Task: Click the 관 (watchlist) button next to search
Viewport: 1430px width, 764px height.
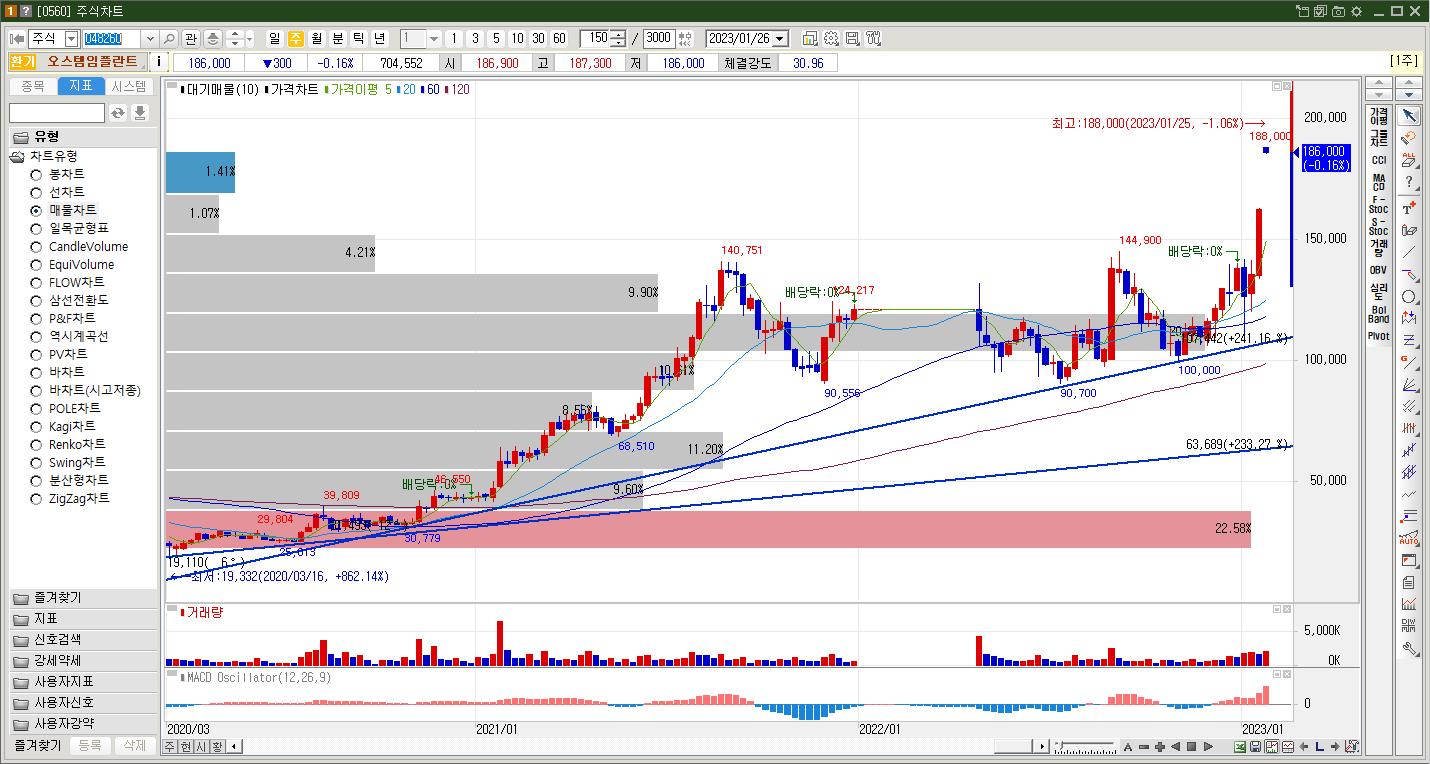Action: [190, 38]
